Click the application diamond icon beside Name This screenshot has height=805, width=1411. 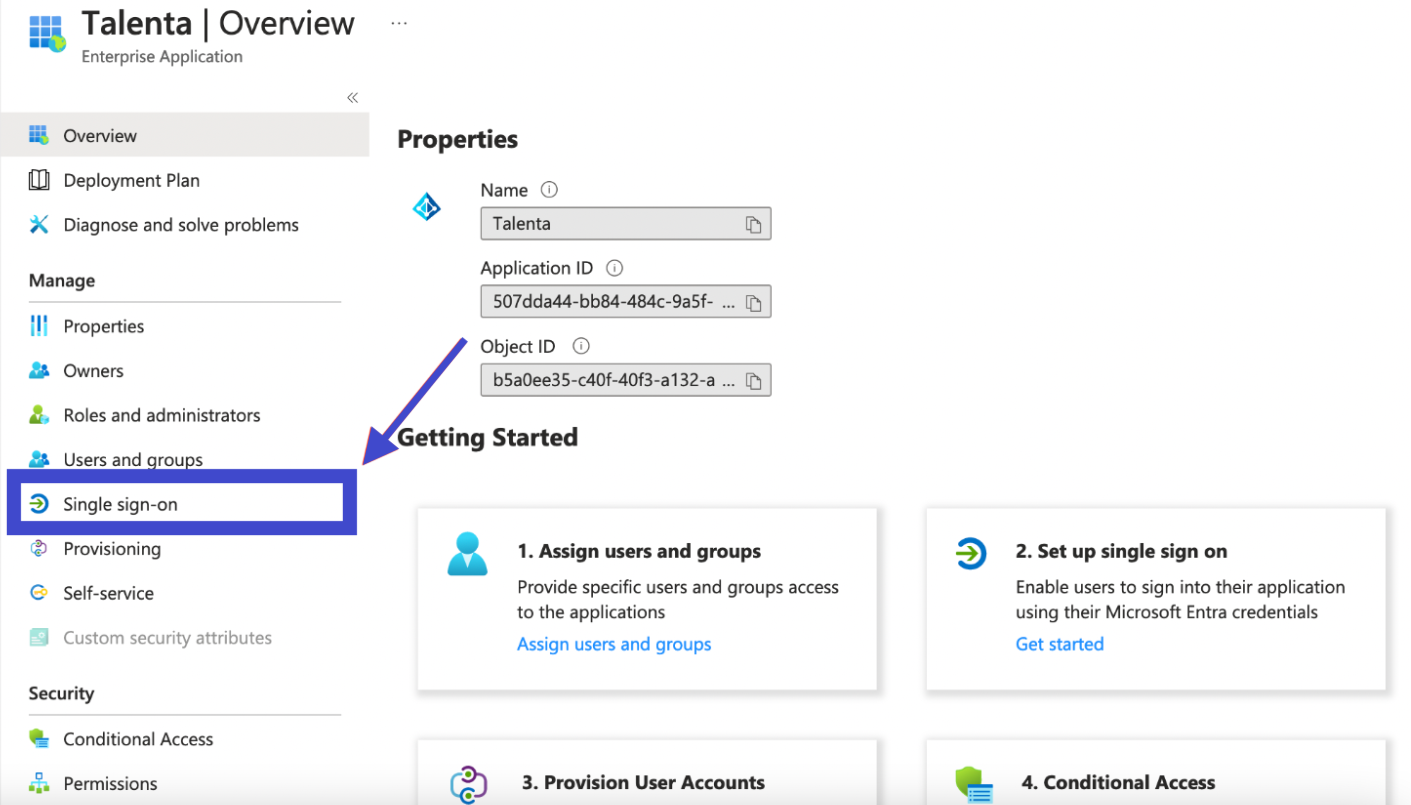pyautogui.click(x=427, y=207)
